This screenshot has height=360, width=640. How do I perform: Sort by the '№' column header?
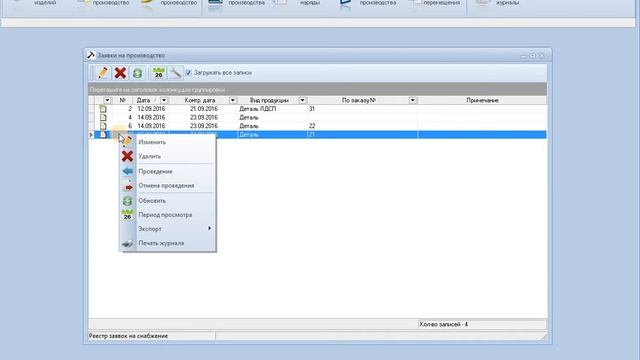(x=122, y=100)
